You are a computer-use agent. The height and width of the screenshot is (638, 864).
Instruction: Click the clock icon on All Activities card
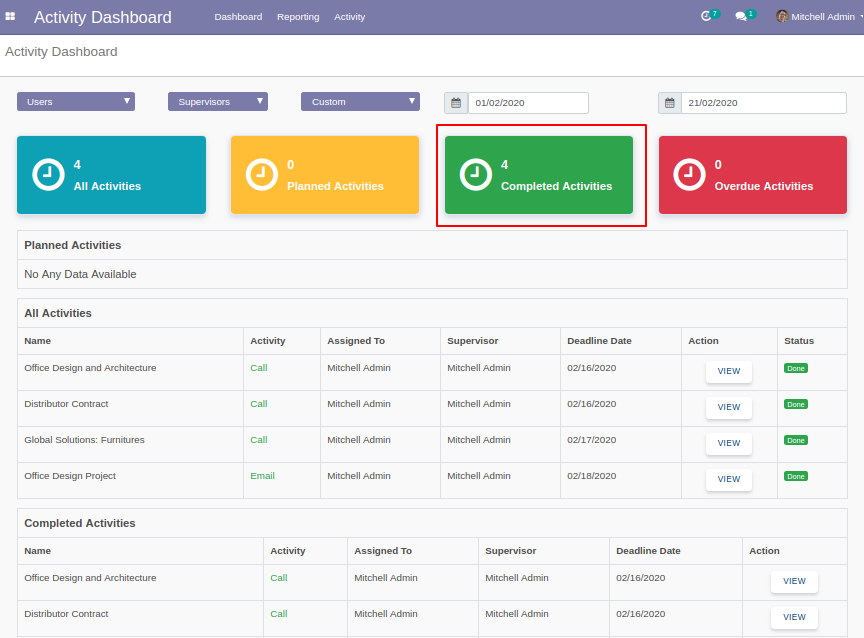[x=48, y=175]
